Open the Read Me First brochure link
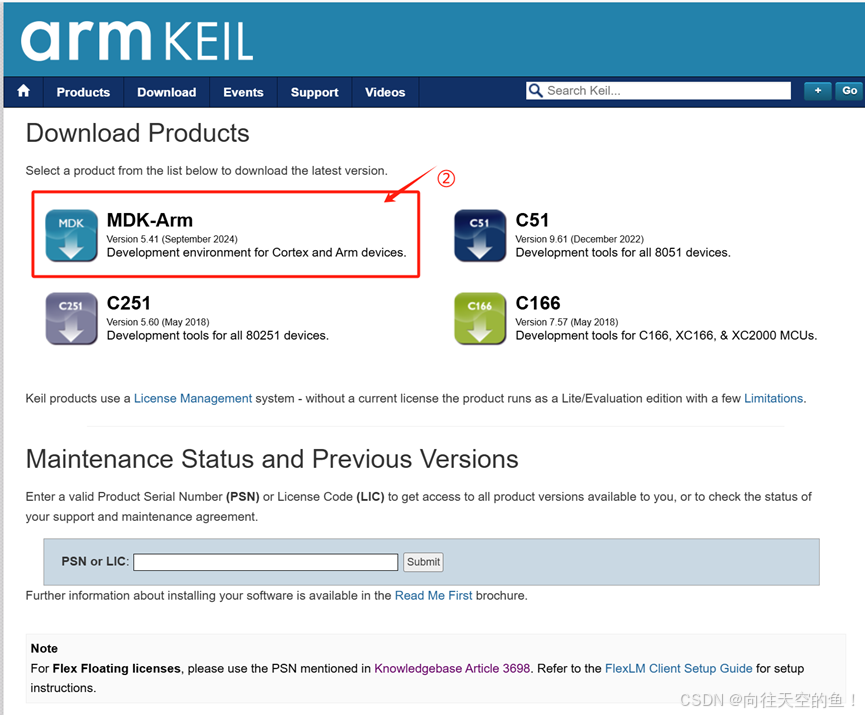This screenshot has width=865, height=715. 434,595
